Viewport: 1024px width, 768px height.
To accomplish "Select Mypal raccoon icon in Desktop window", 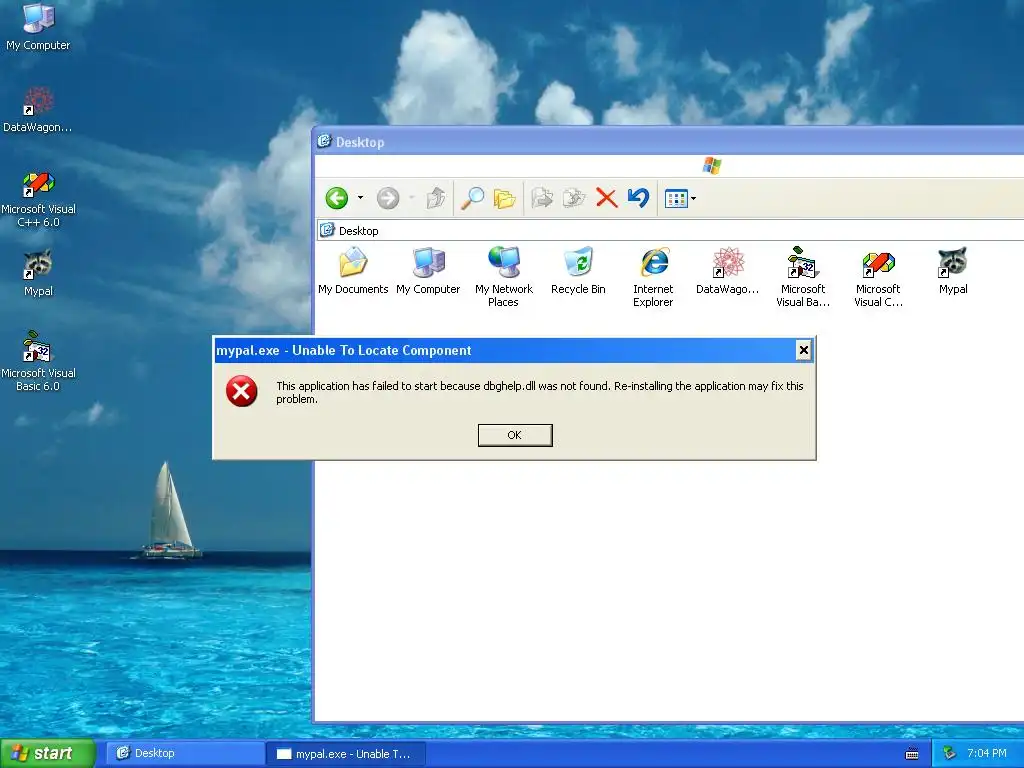I will coord(953,271).
